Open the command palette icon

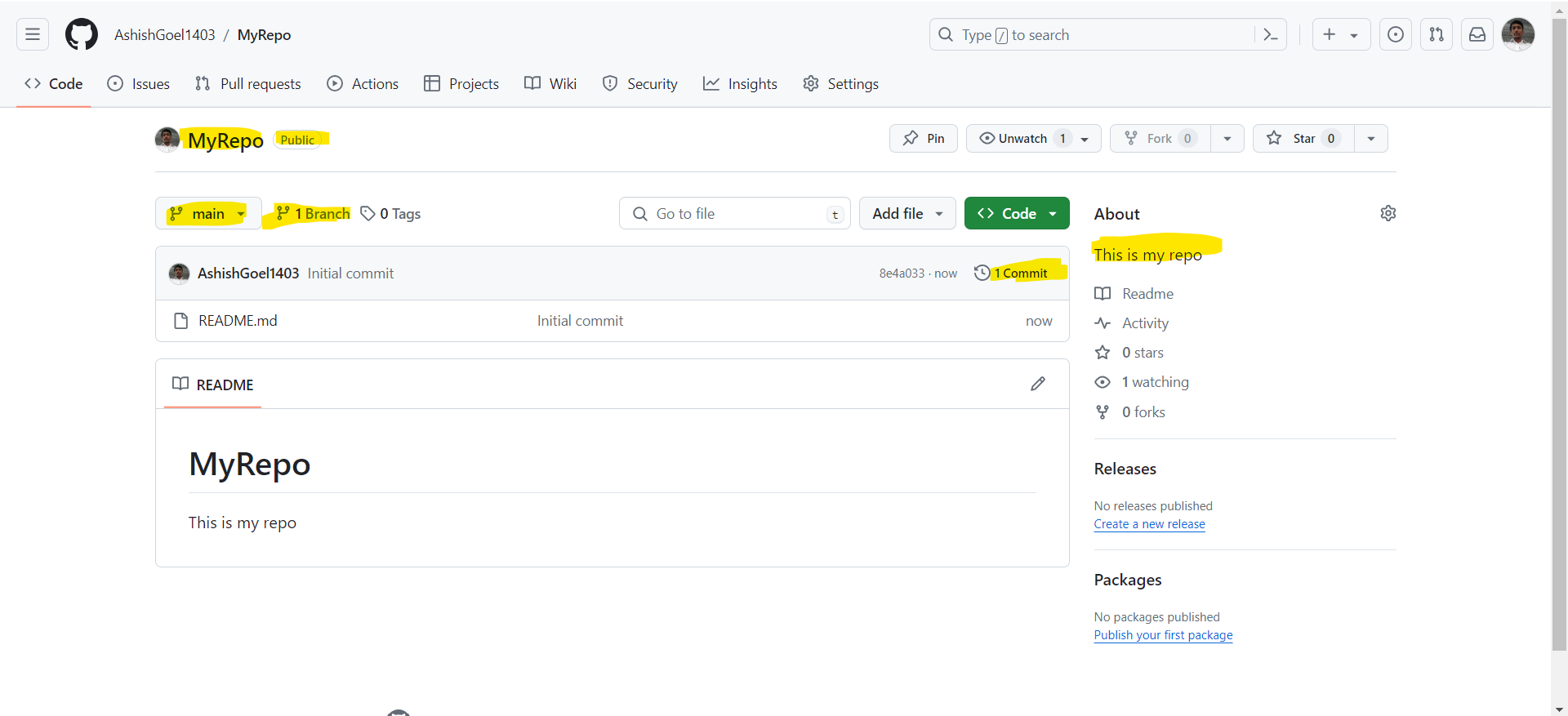click(x=1270, y=34)
